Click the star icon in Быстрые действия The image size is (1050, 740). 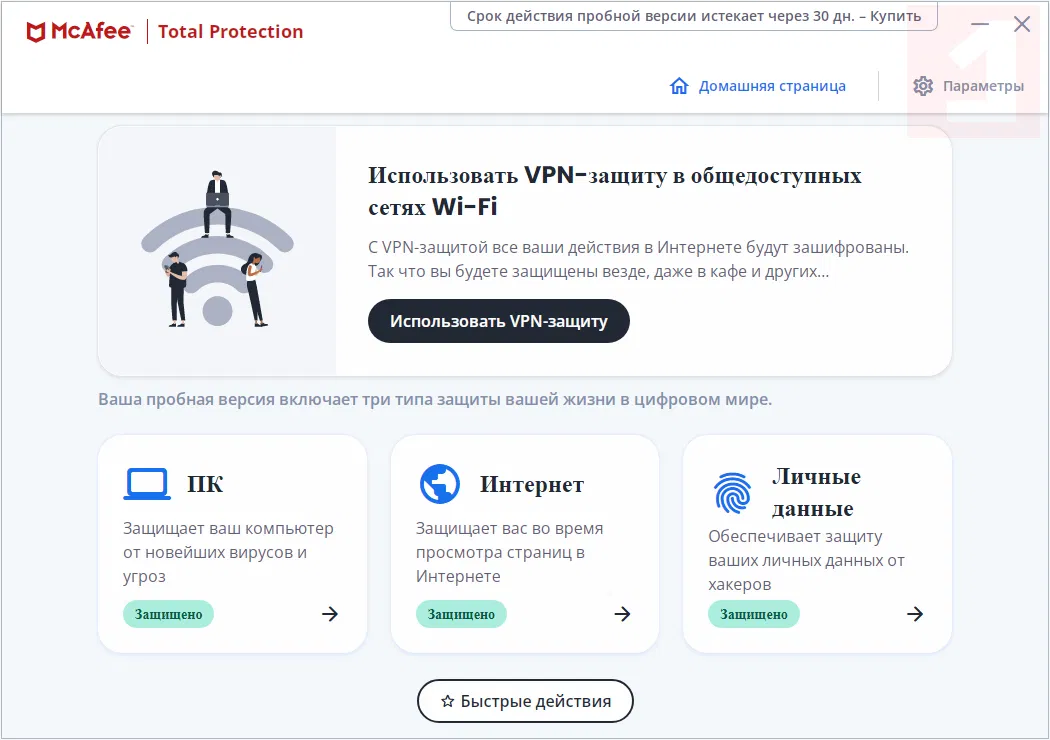click(448, 701)
